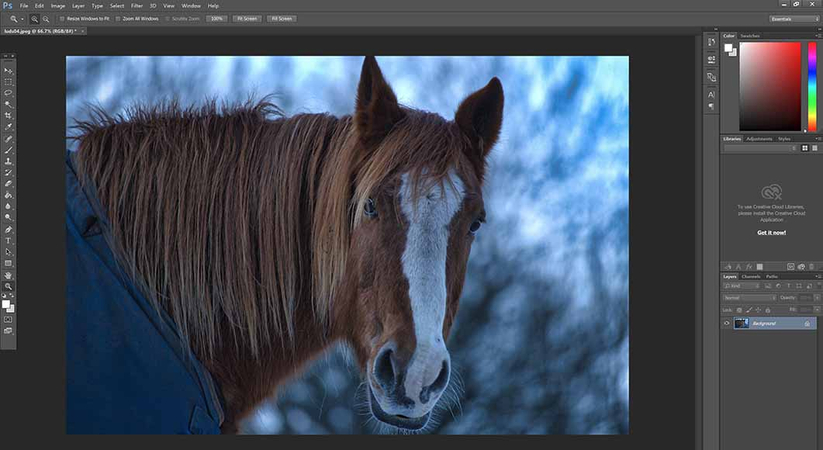823x450 pixels.
Task: Open the Image menu
Action: tap(58, 6)
